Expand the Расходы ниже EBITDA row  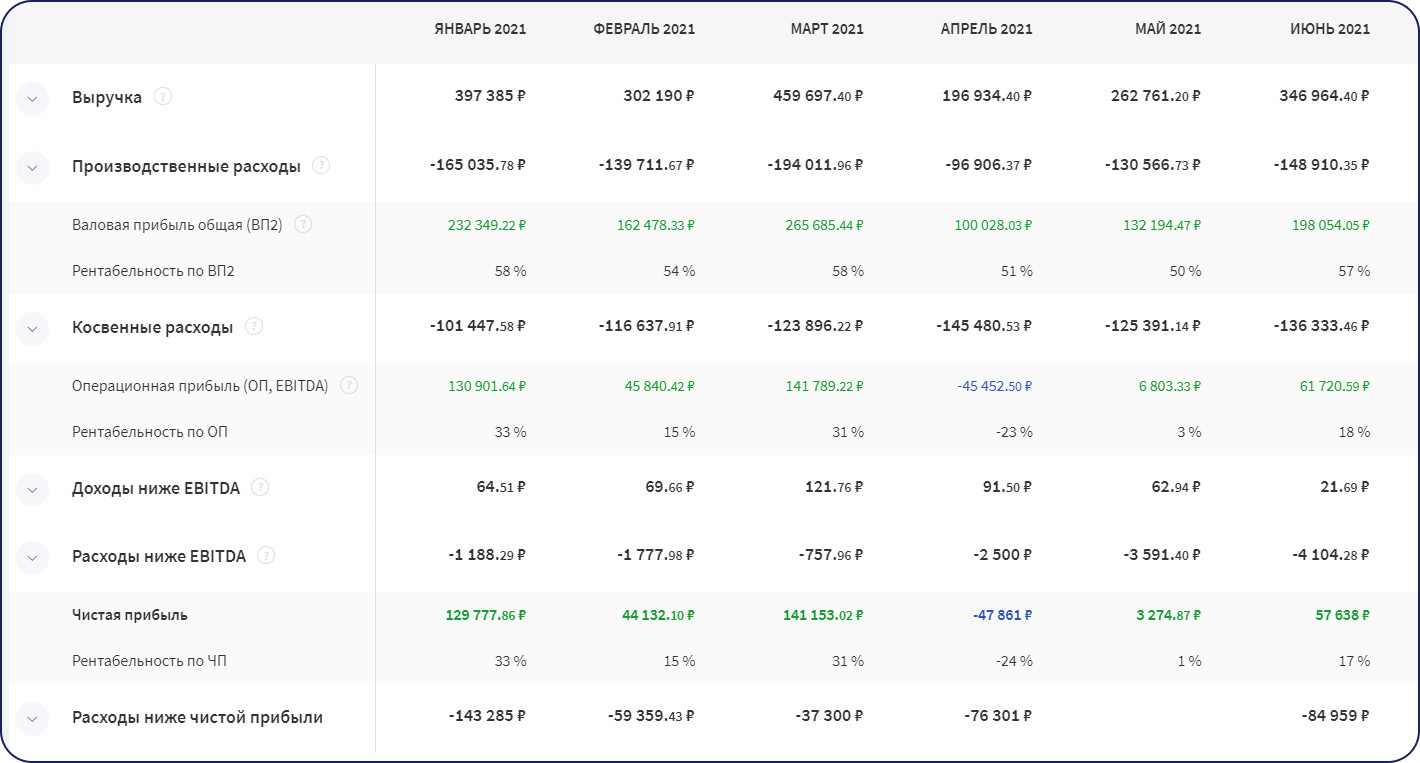coord(32,557)
